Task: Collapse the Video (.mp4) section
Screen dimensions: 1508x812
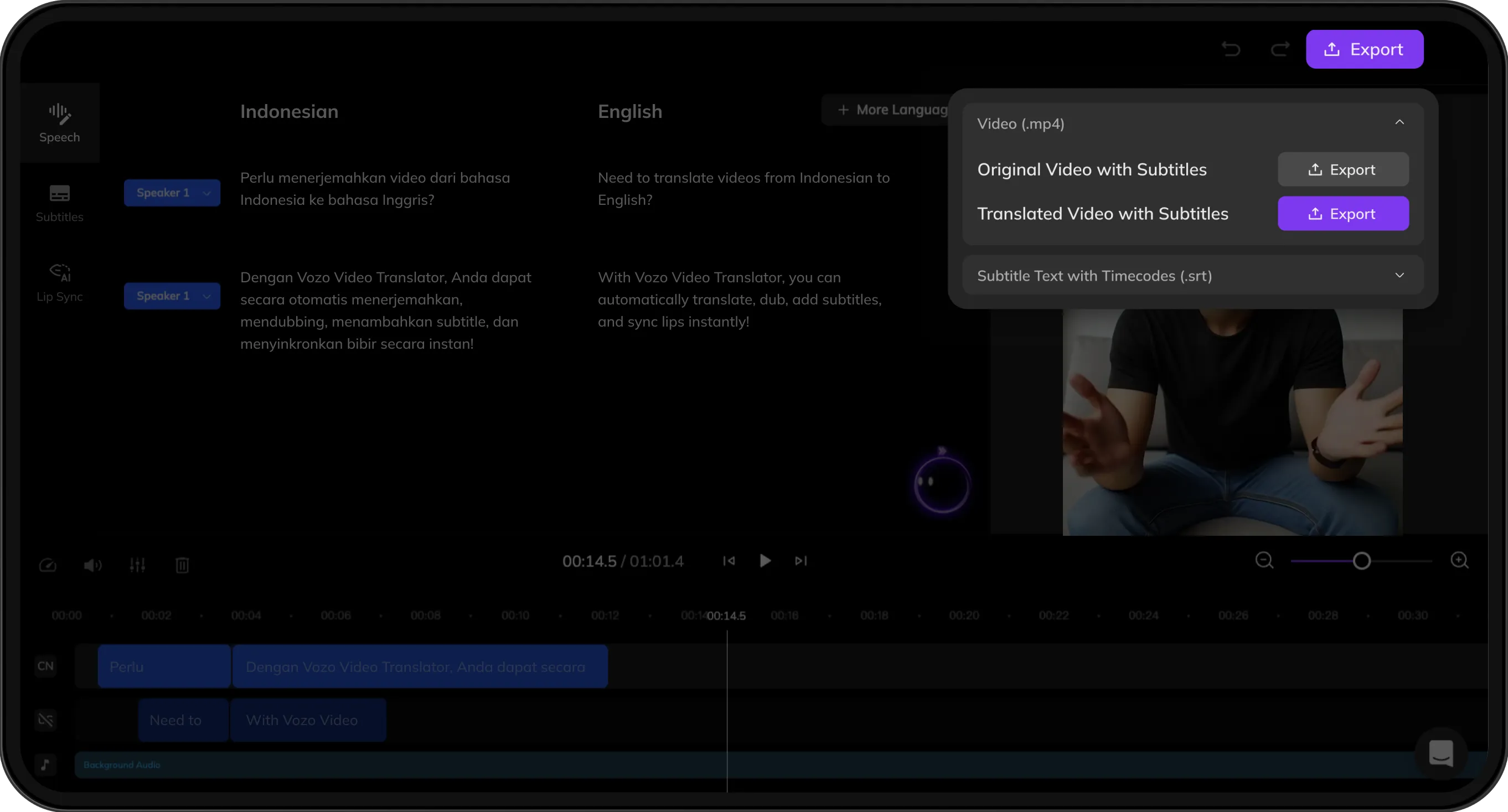Action: [1399, 122]
